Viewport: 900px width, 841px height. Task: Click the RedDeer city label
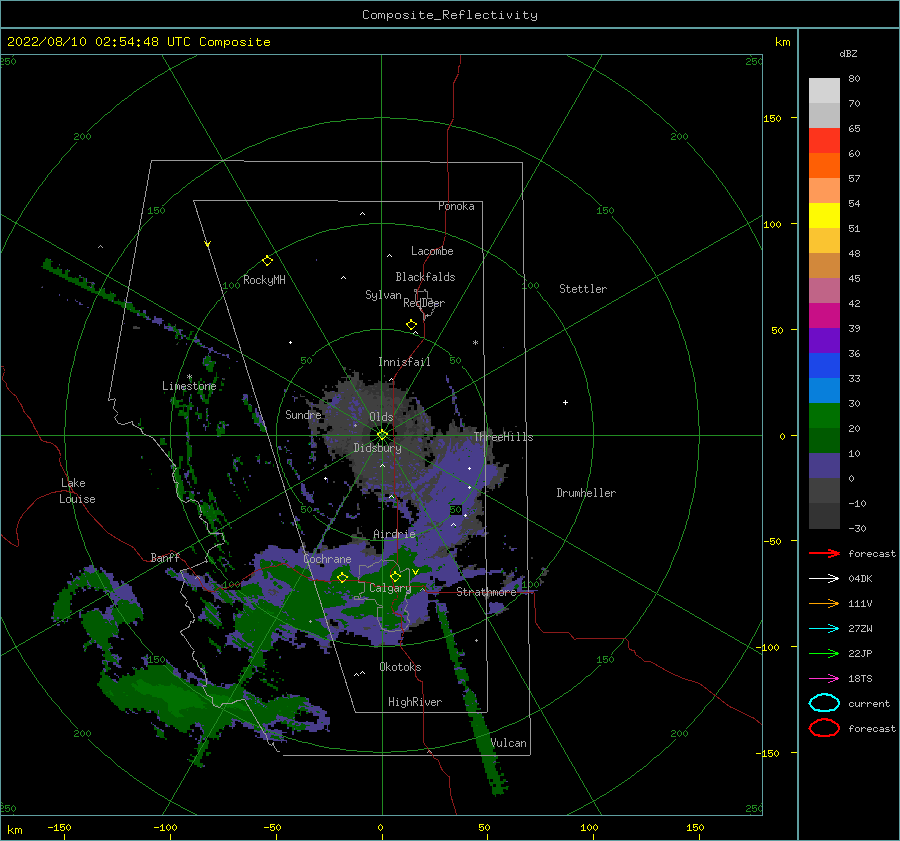pyautogui.click(x=424, y=303)
